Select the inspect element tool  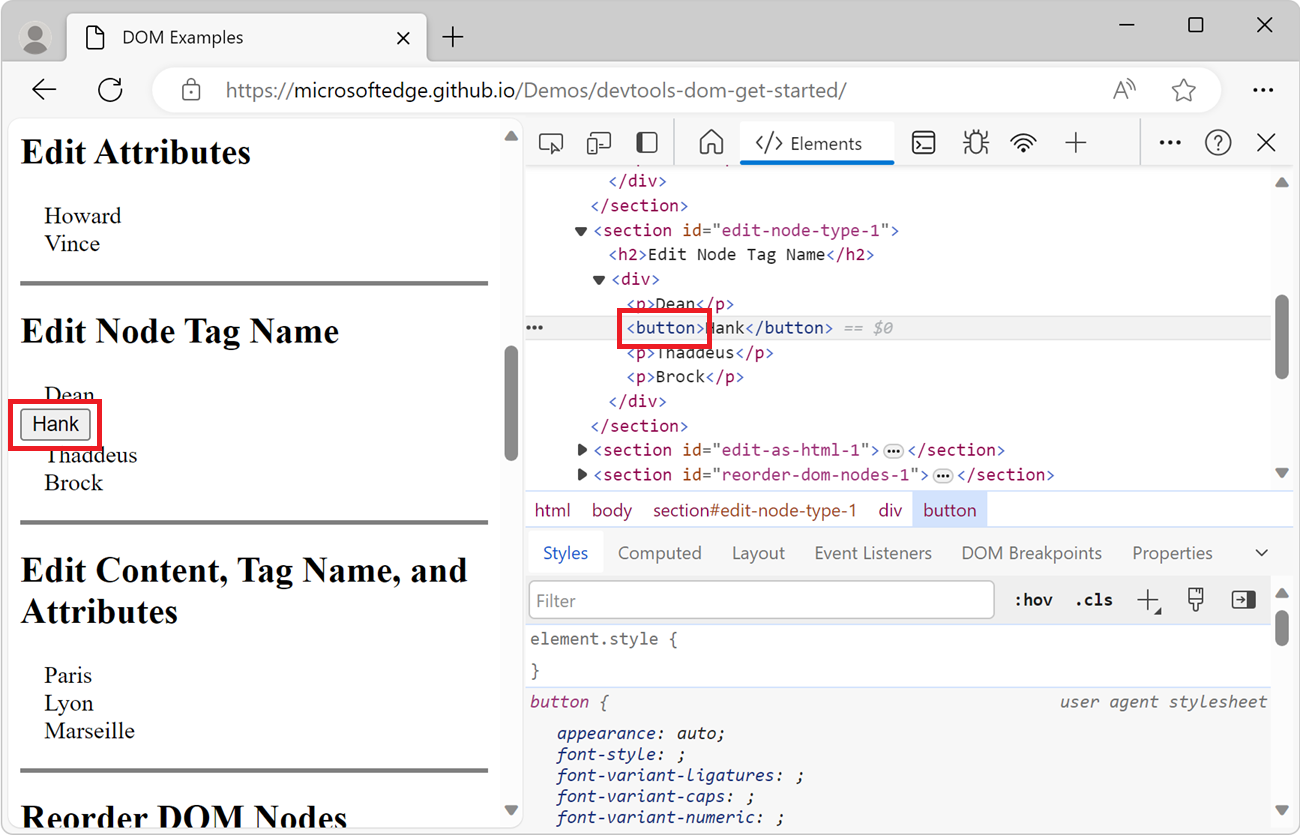(550, 142)
